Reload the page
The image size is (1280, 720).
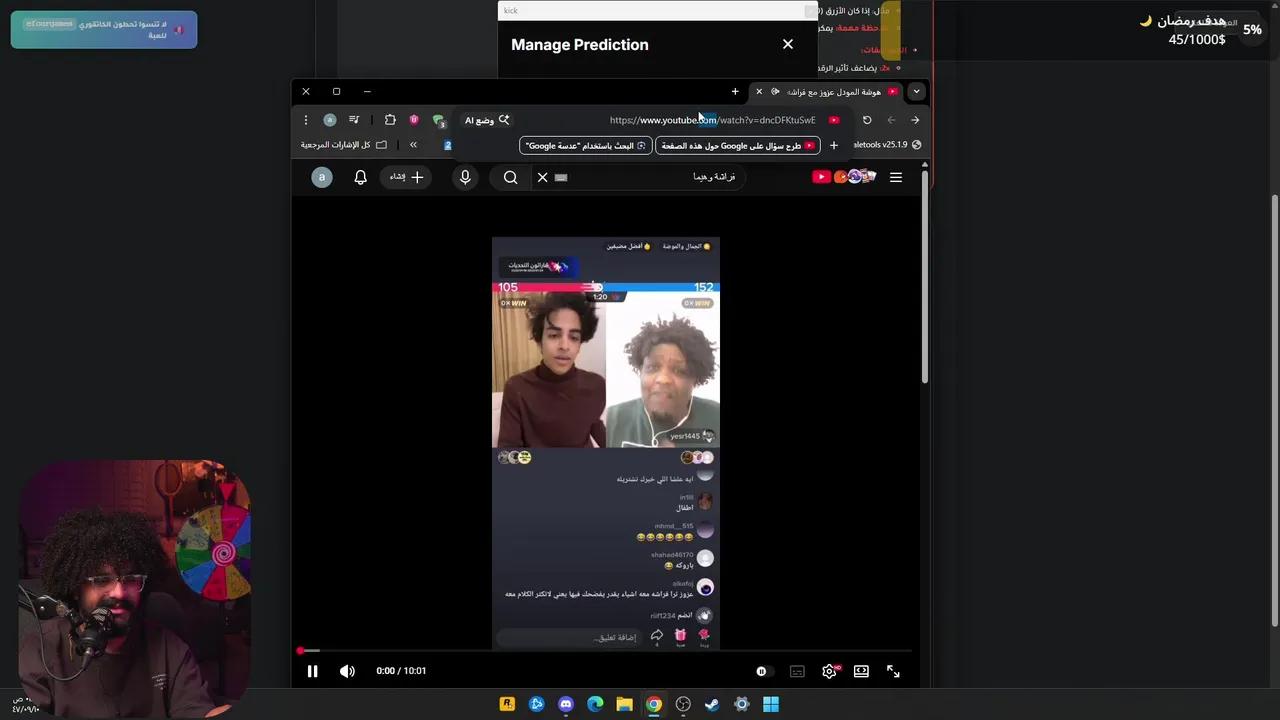coord(867,120)
